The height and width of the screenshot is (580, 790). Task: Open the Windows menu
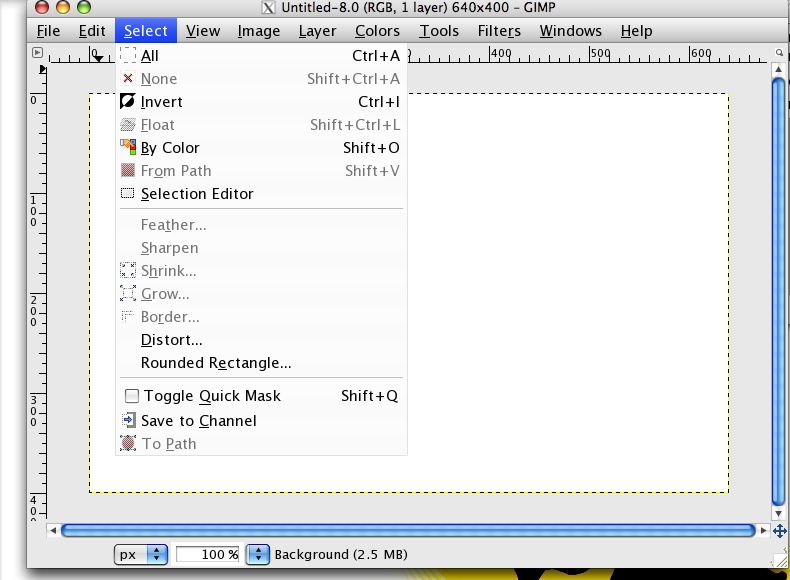pyautogui.click(x=571, y=31)
